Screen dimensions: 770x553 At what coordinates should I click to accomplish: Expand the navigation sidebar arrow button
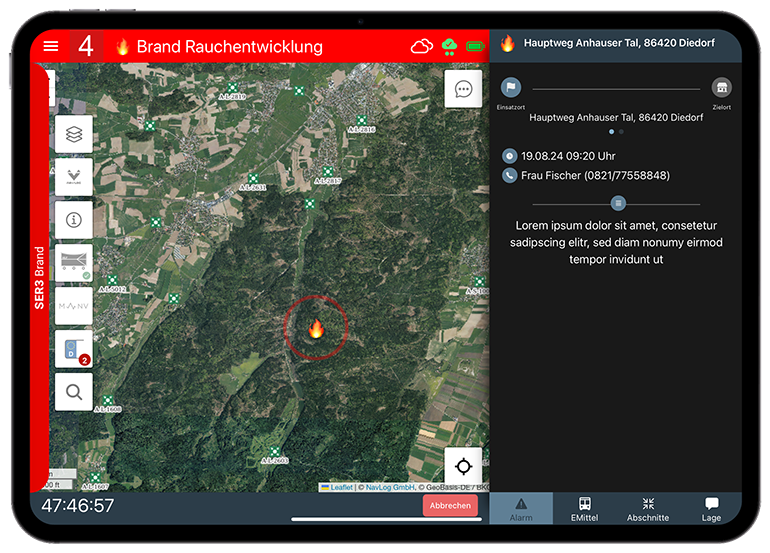[74, 176]
